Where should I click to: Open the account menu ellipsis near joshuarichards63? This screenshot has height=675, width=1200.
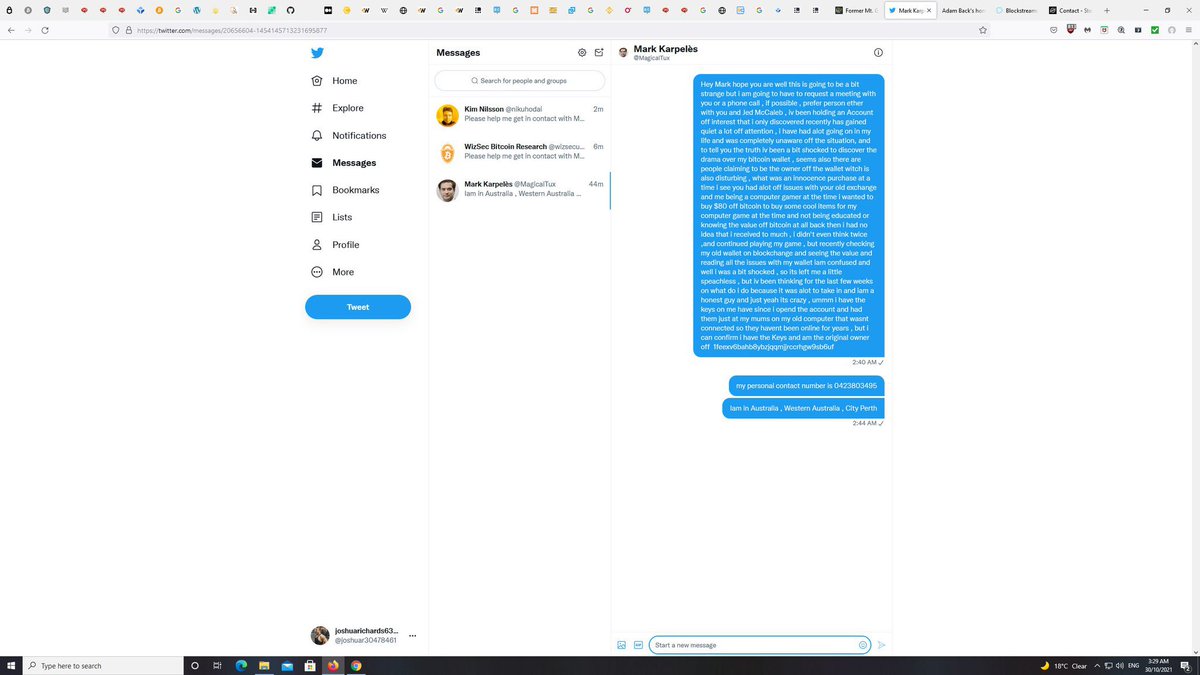[x=412, y=636]
